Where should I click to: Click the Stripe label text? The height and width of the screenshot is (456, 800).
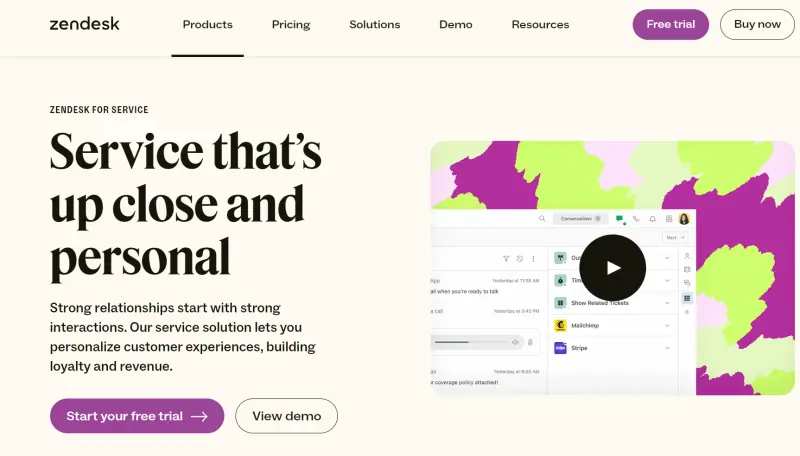pos(579,348)
